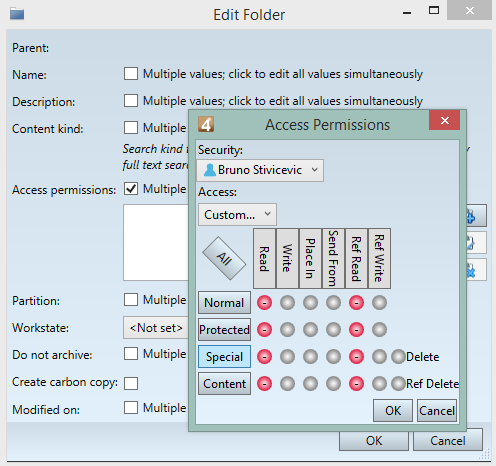Enable the Create carbon copy checkbox
496x466 pixels.
tap(131, 383)
